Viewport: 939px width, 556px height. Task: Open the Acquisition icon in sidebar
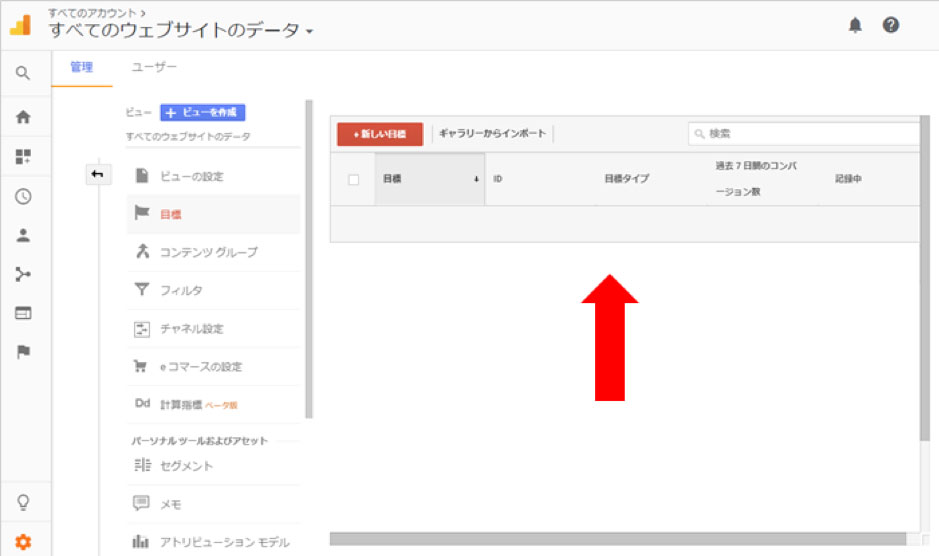click(x=23, y=274)
